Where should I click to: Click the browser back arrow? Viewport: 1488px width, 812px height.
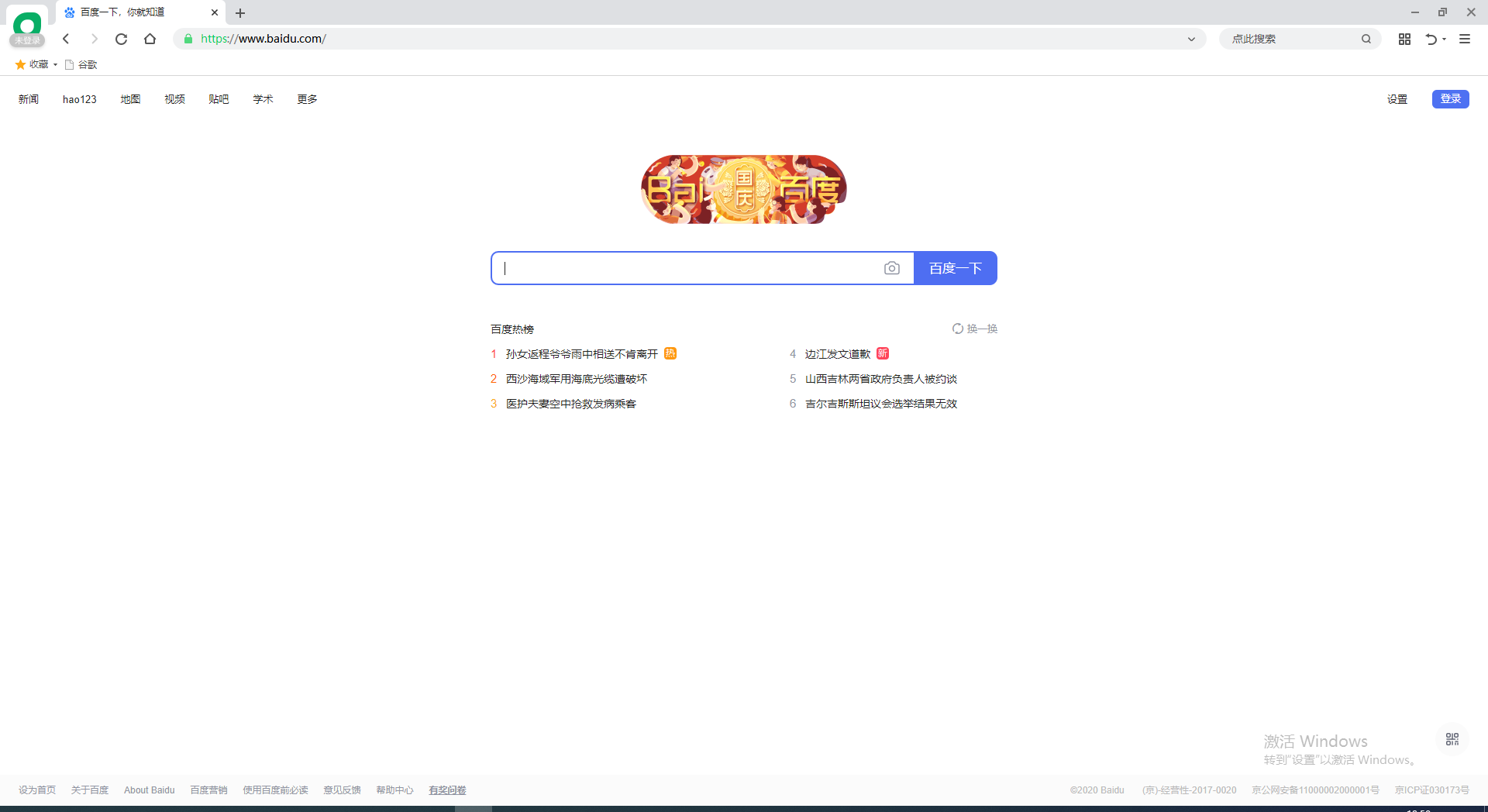[x=66, y=39]
